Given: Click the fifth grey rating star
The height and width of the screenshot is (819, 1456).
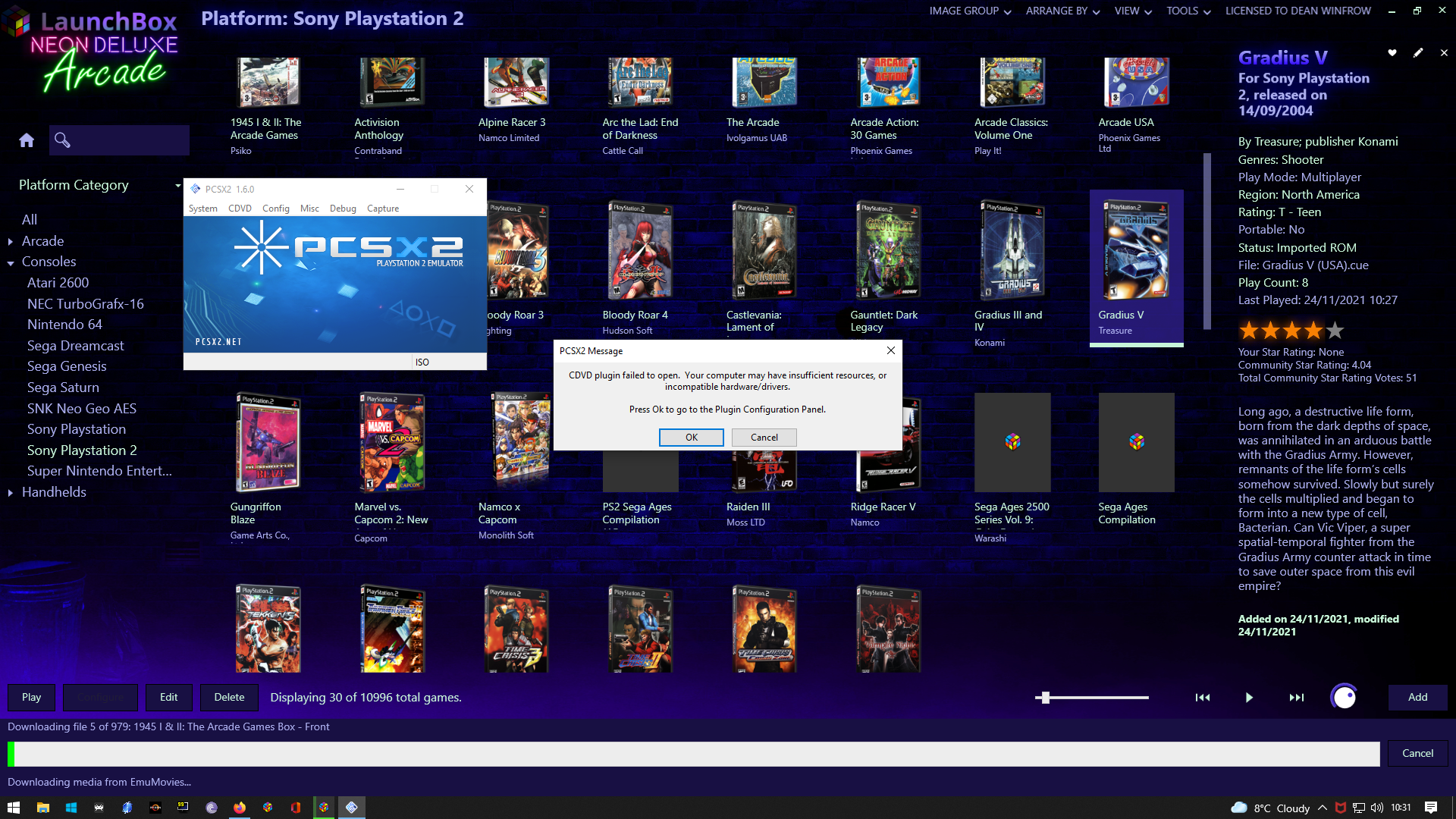Looking at the screenshot, I should [1335, 331].
